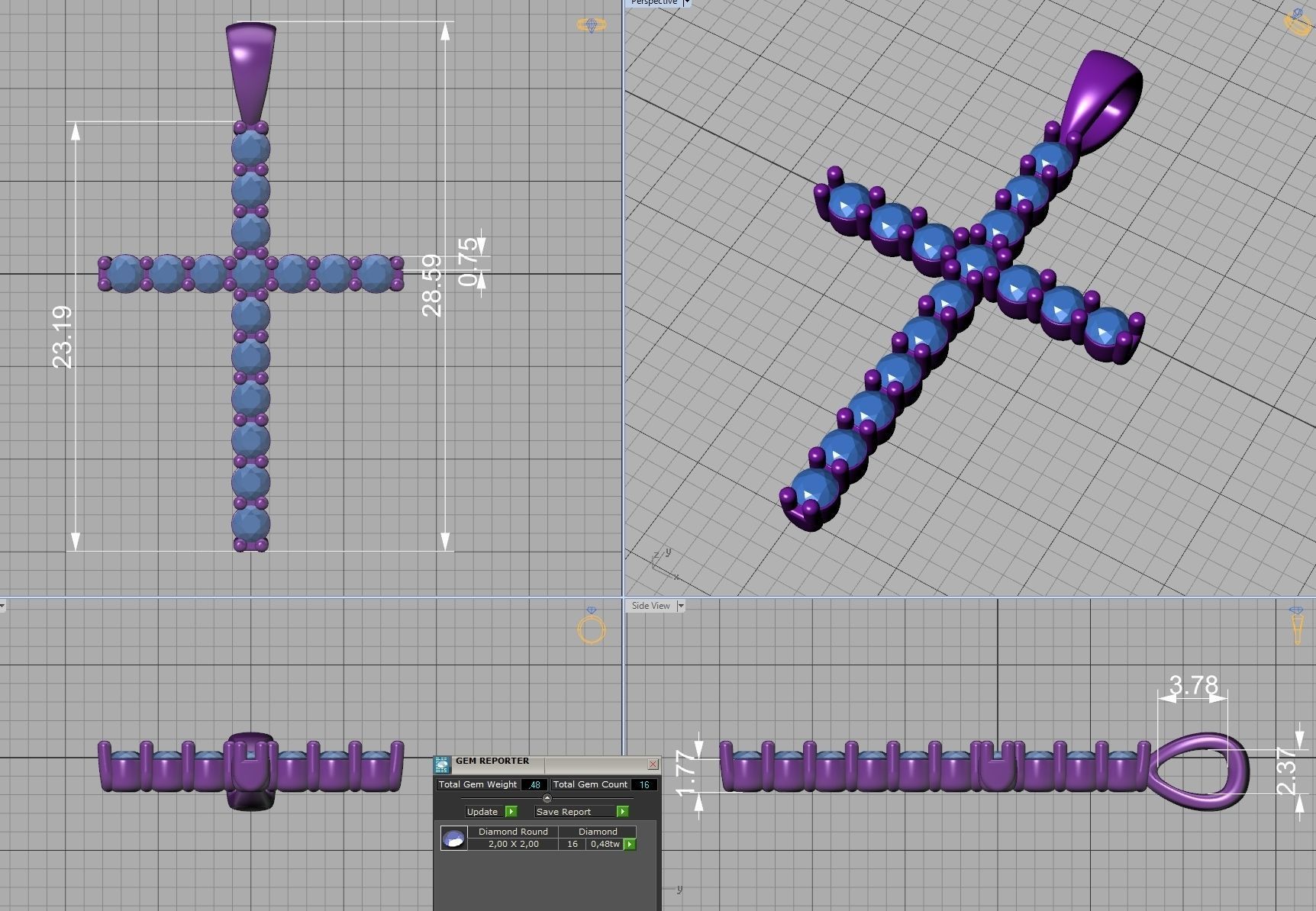The image size is (1316, 911).
Task: Click the ring side icon in the Side View viewport
Action: pos(1297,626)
